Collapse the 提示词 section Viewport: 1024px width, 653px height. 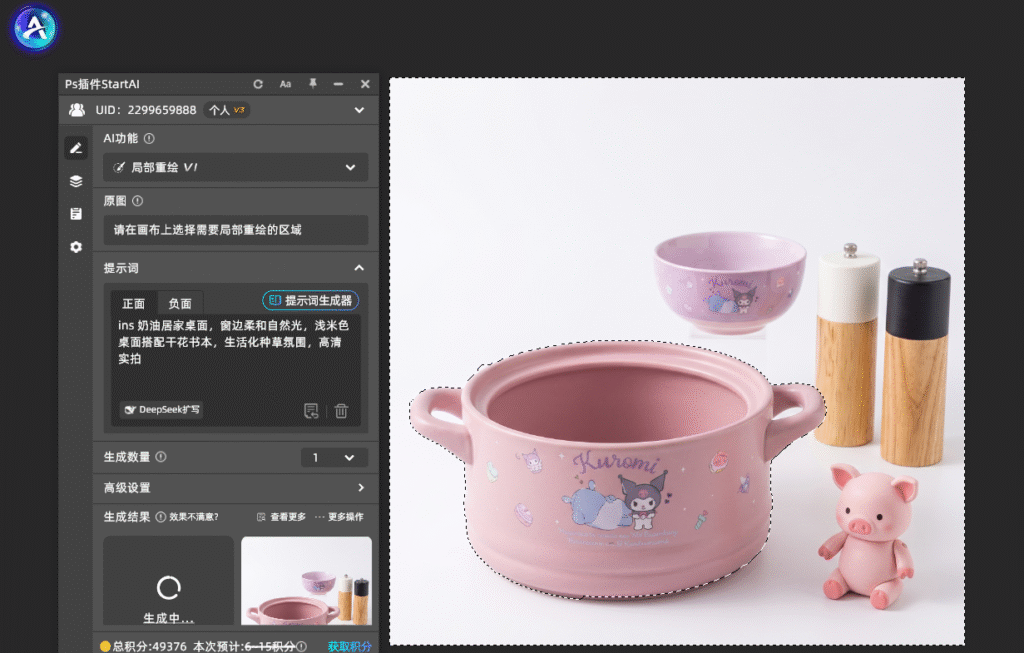click(359, 268)
